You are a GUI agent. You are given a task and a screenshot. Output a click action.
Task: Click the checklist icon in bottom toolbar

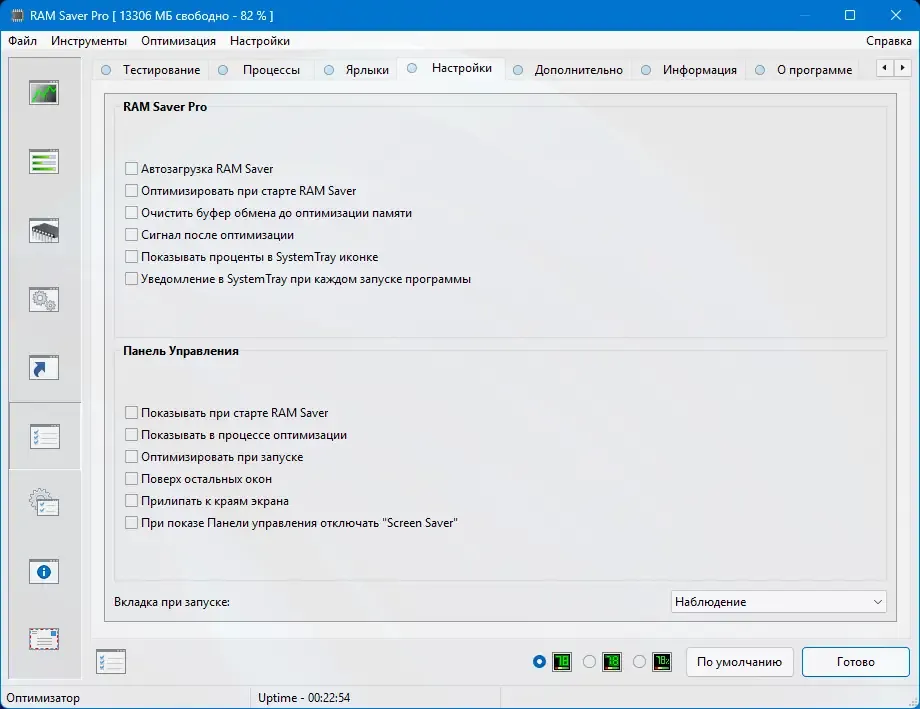coord(111,661)
